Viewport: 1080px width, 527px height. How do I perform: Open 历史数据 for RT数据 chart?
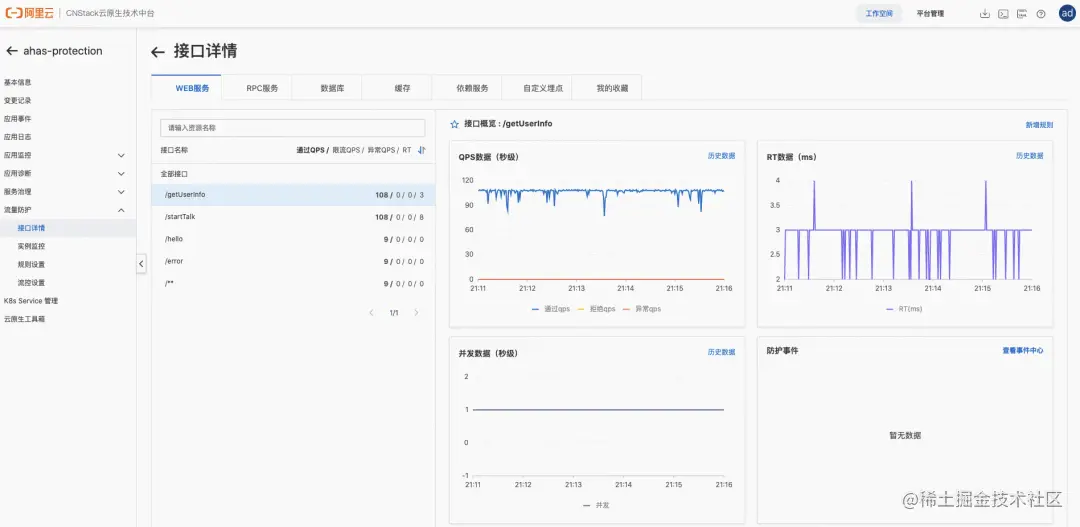tap(1030, 156)
